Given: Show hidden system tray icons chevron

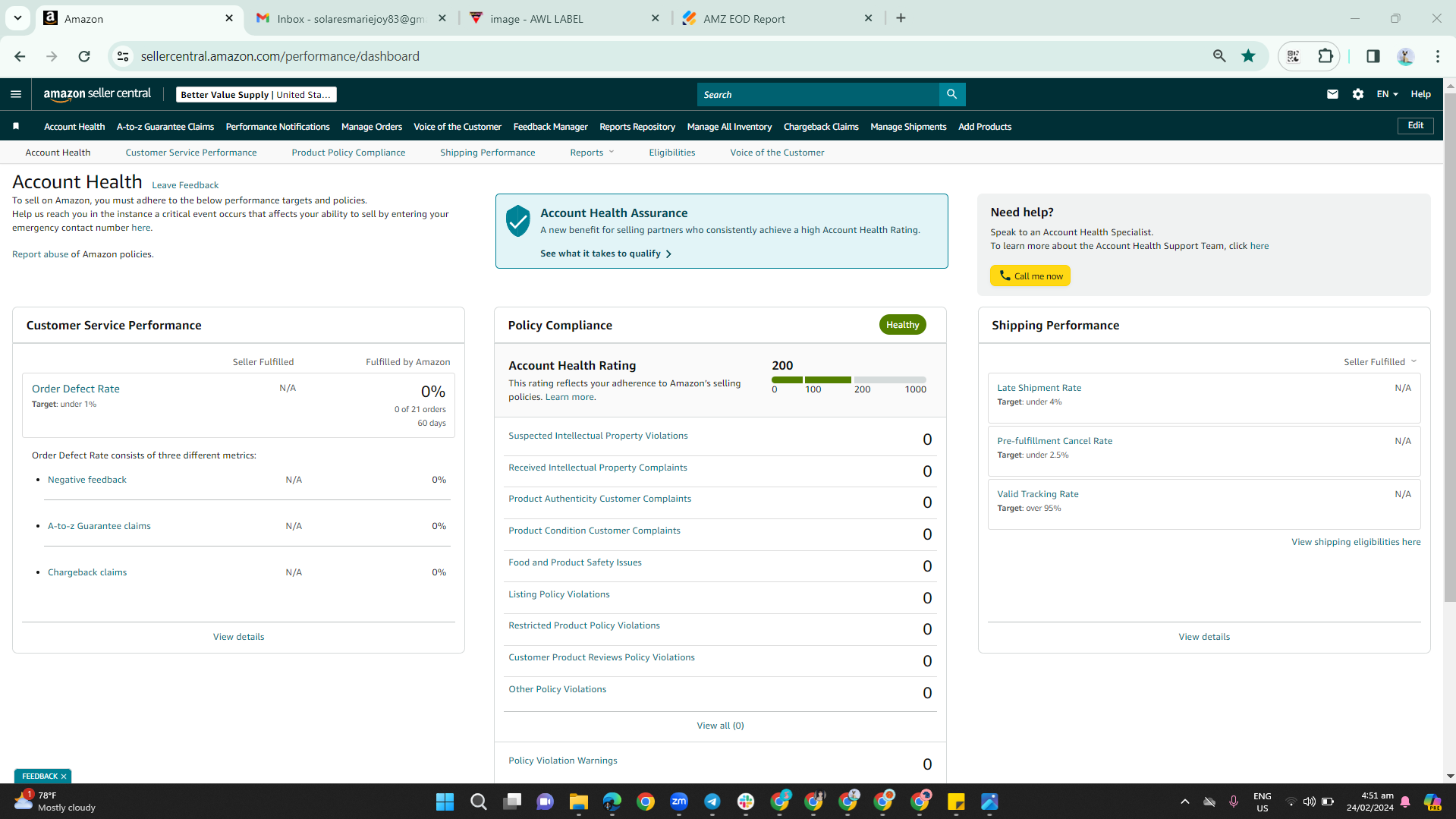Looking at the screenshot, I should pyautogui.click(x=1184, y=802).
